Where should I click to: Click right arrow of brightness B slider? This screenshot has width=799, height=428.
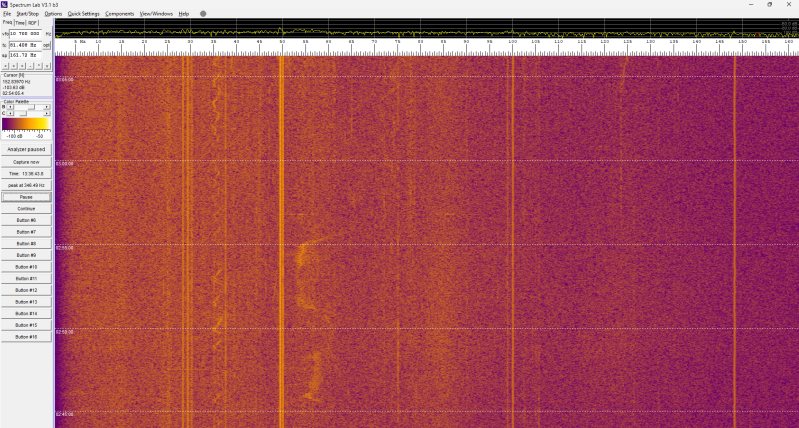pyautogui.click(x=47, y=107)
